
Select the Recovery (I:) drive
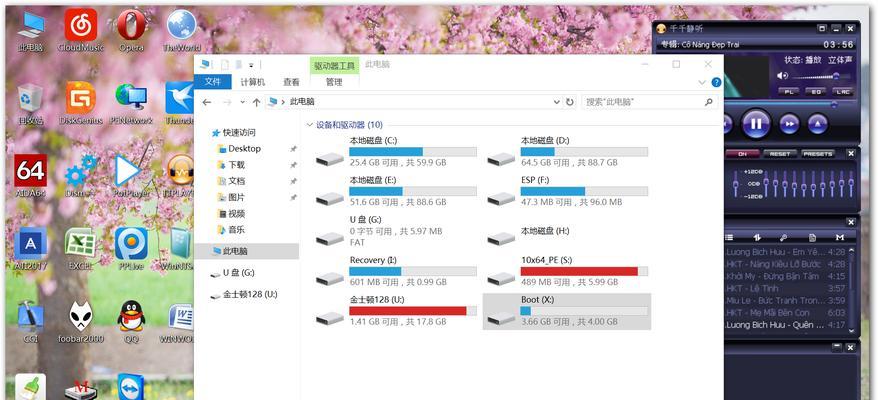(x=395, y=271)
